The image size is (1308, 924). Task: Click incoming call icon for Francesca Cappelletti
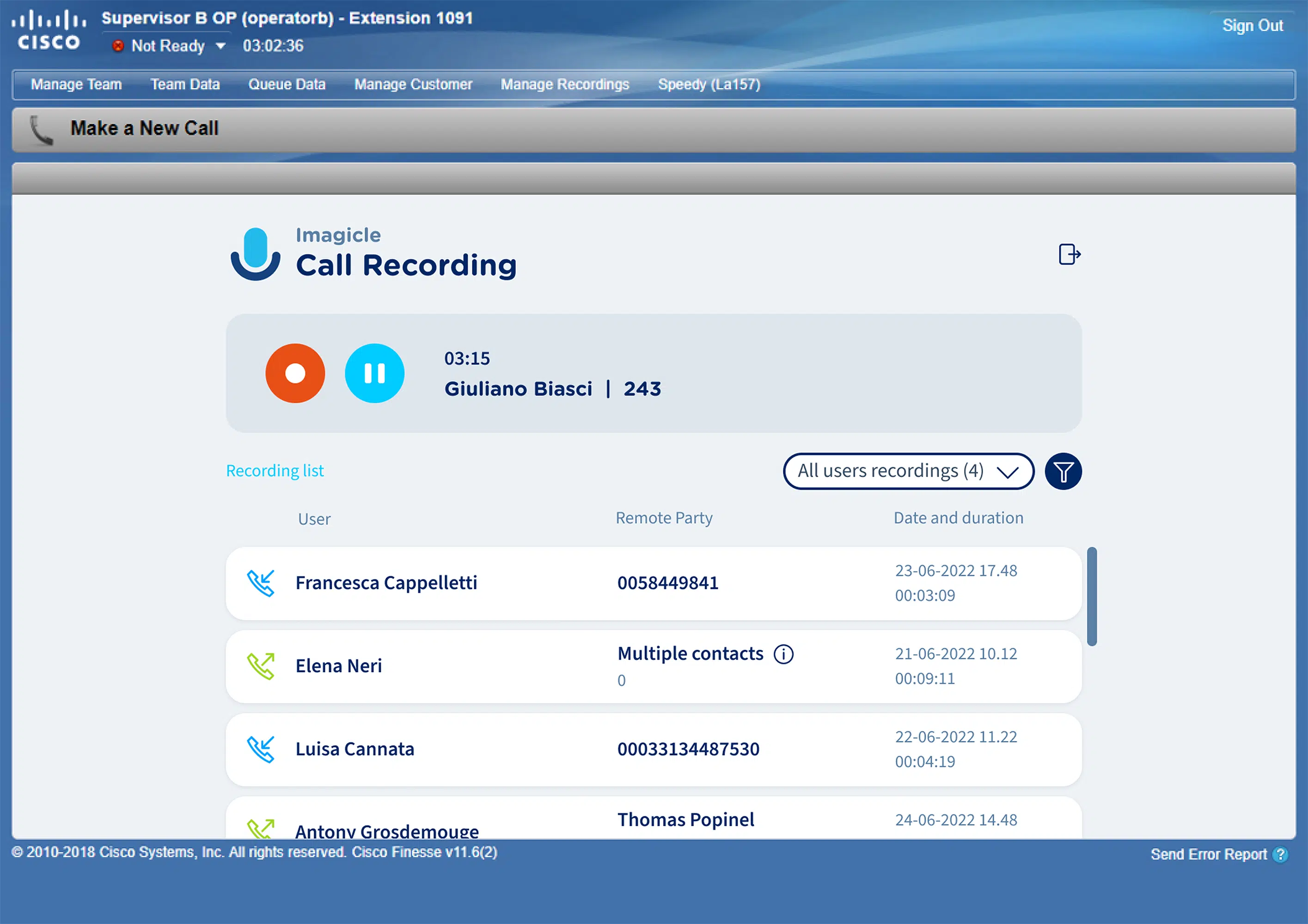[x=261, y=583]
